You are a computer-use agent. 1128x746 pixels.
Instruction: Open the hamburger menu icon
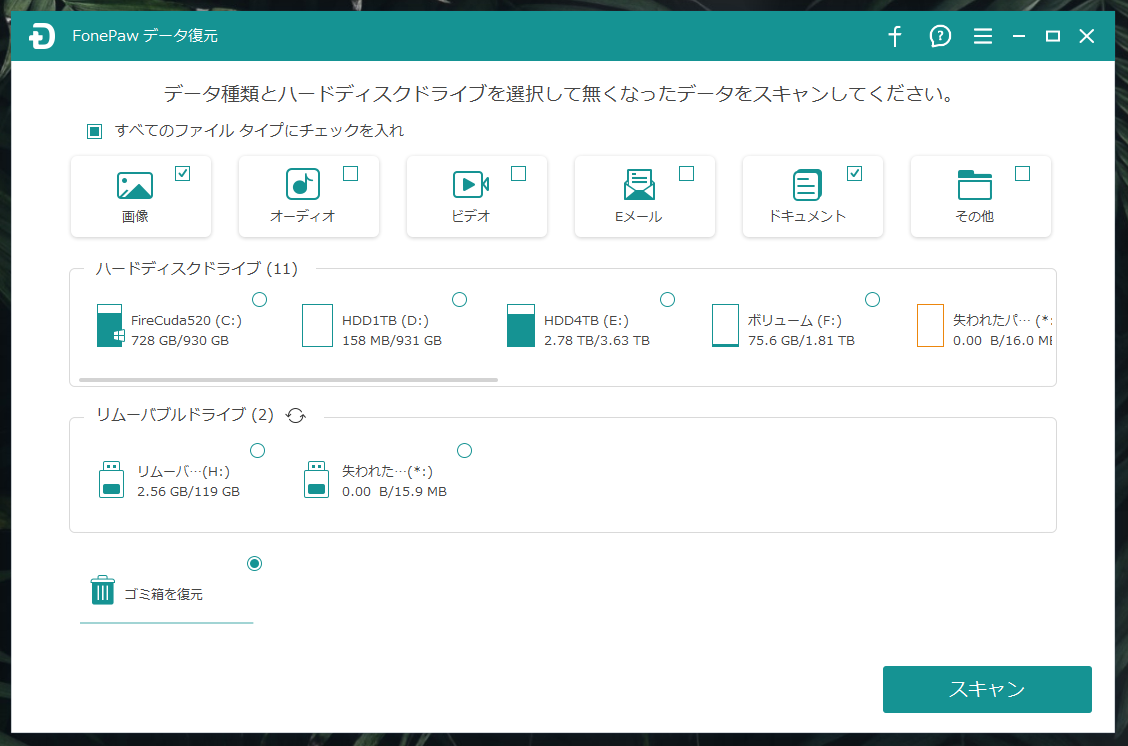pos(983,36)
